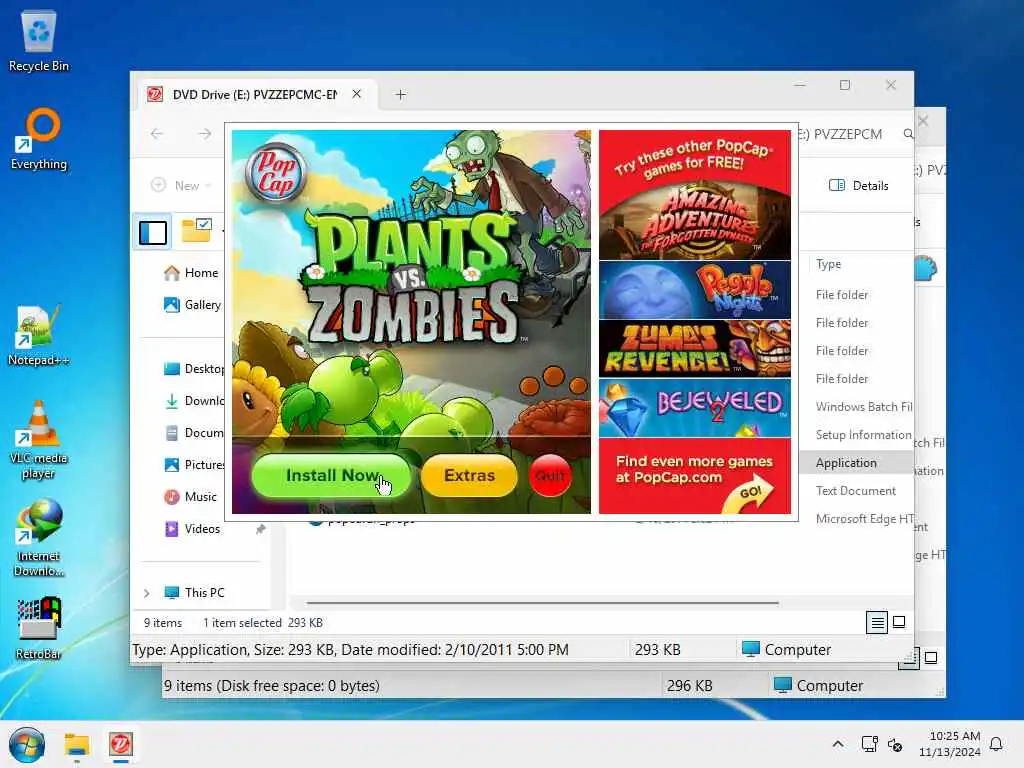
Task: Click the taskbar clock showing 10:25 AM
Action: [949, 744]
